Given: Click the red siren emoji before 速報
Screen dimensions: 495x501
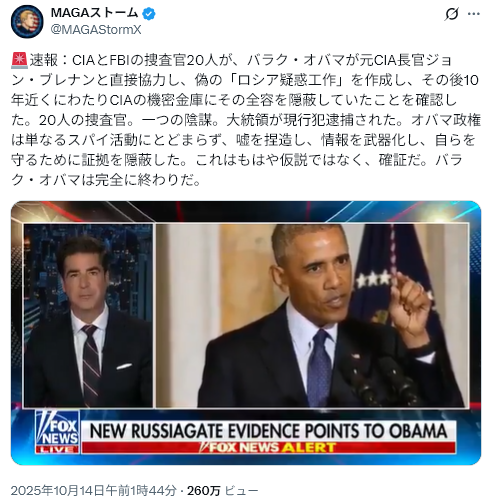Looking at the screenshot, I should 19,60.
